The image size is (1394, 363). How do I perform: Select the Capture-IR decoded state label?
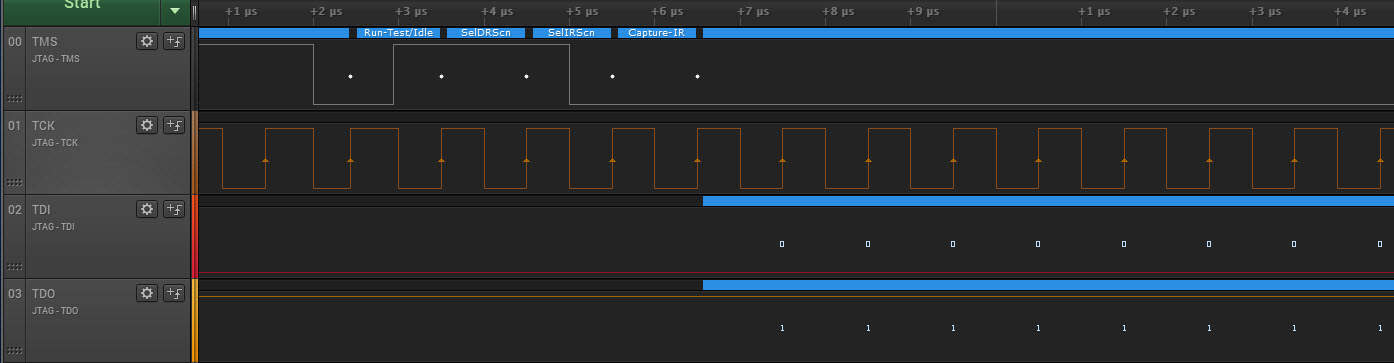click(x=657, y=33)
